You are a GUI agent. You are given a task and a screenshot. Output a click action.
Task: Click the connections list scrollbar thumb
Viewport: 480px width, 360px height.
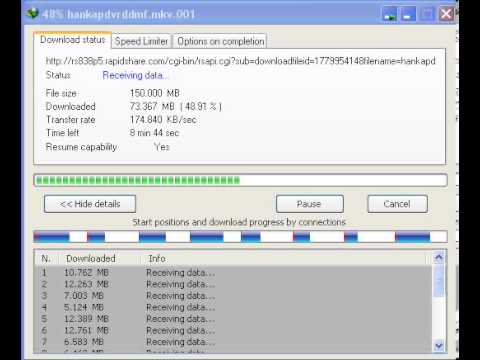pos(439,280)
